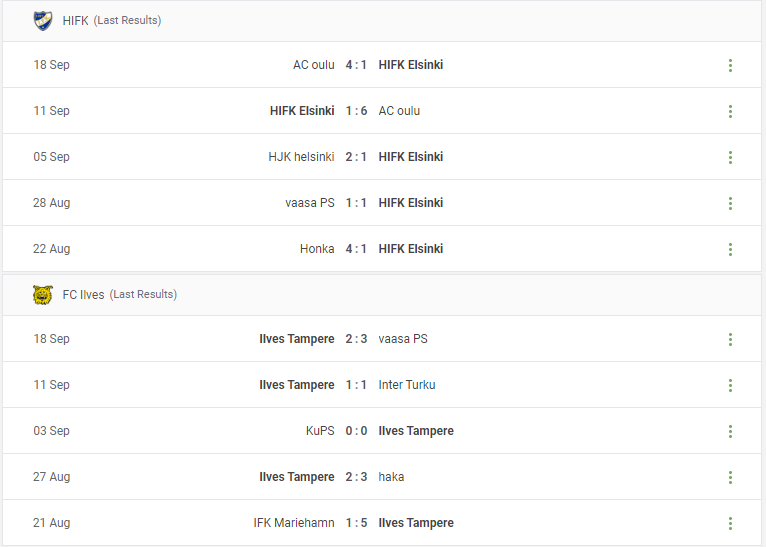The image size is (766, 547).
Task: Click the FC Ilves lynx logo
Action: pos(43,295)
